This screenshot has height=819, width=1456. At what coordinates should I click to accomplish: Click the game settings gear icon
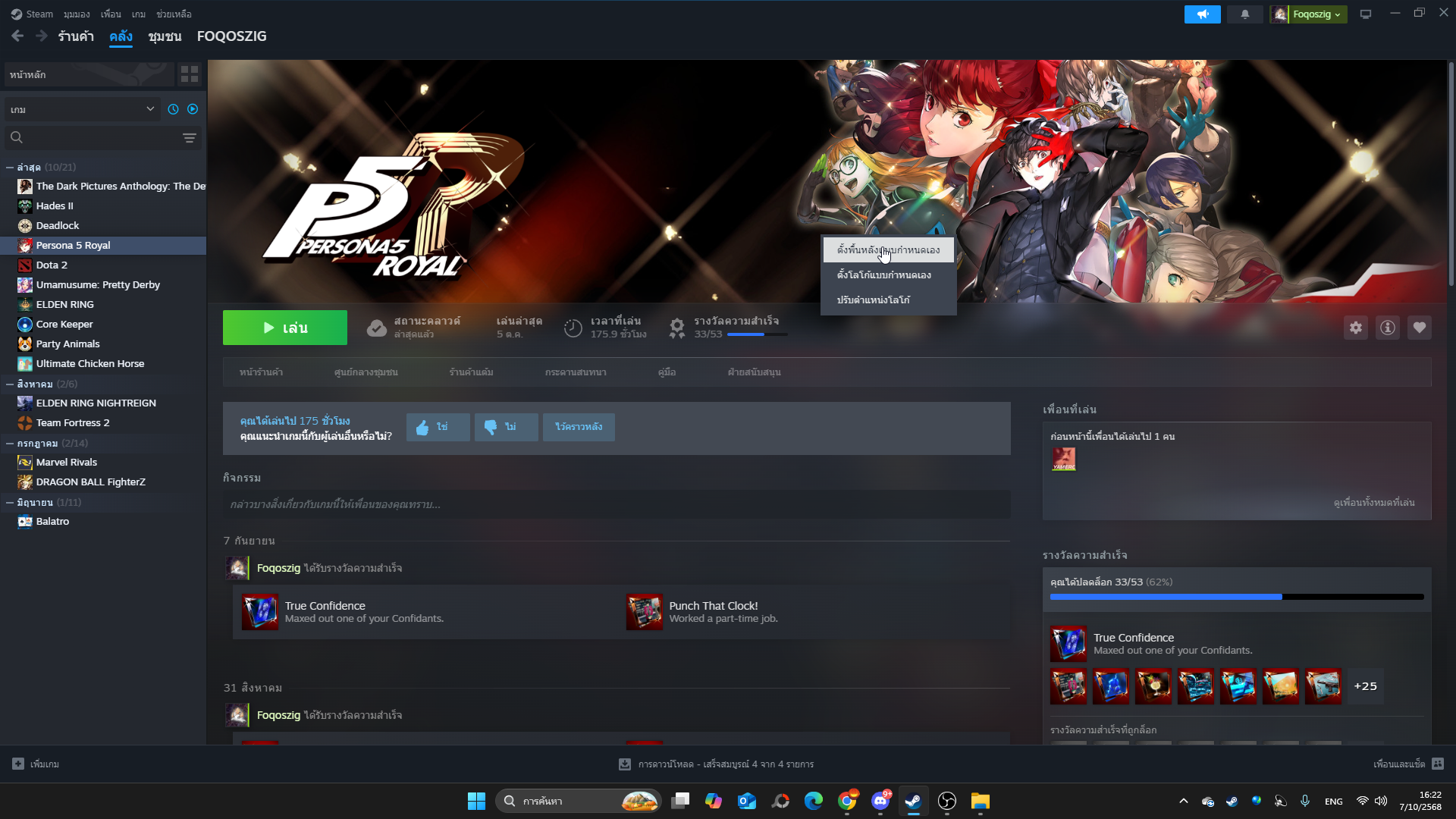point(1356,328)
